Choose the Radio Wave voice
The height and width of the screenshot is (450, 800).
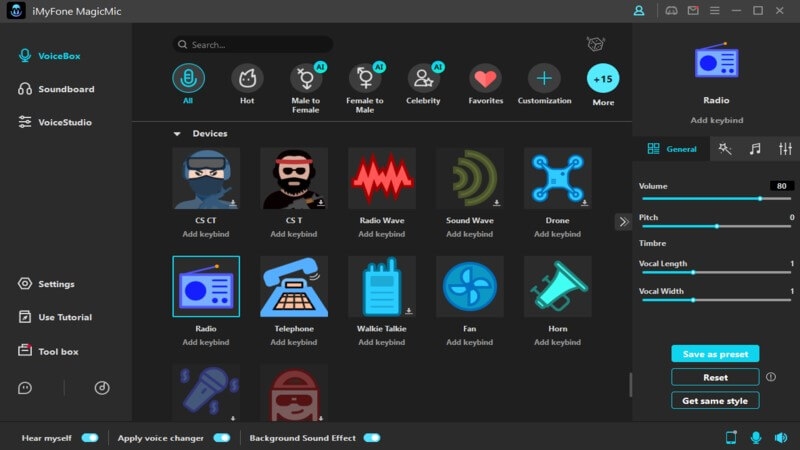[382, 179]
